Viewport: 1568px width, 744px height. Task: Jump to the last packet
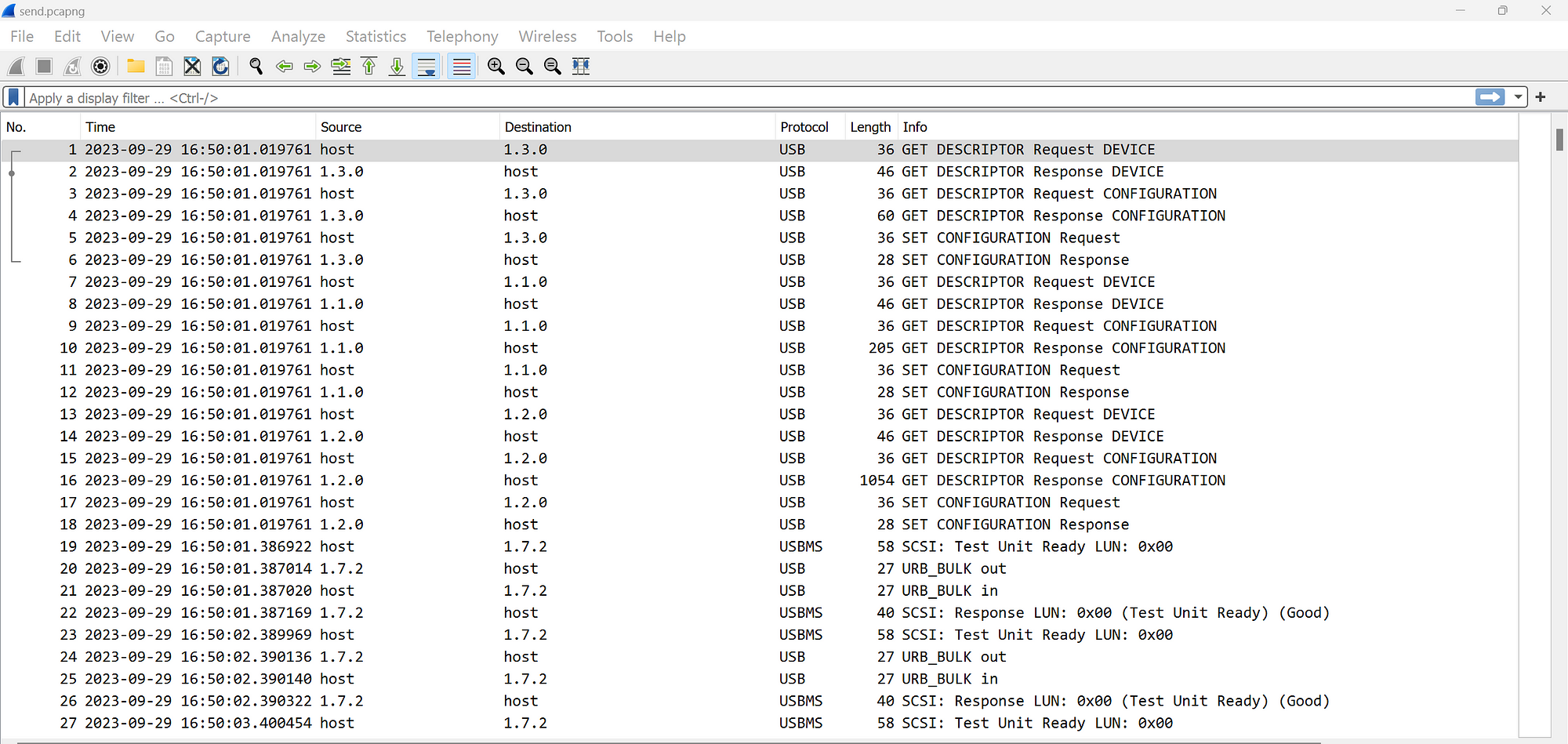(x=397, y=67)
